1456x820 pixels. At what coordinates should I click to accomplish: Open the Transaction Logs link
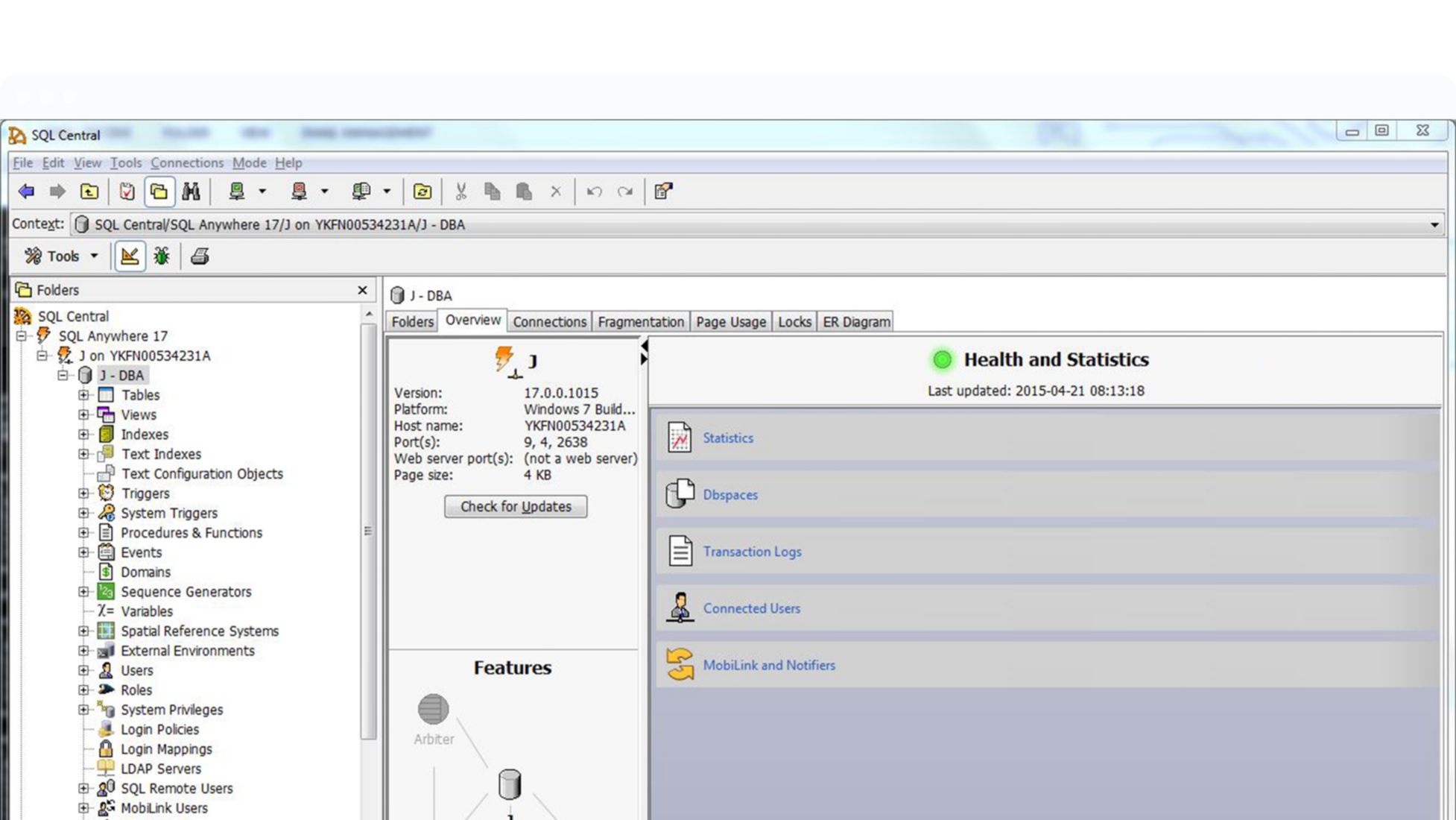click(x=752, y=552)
